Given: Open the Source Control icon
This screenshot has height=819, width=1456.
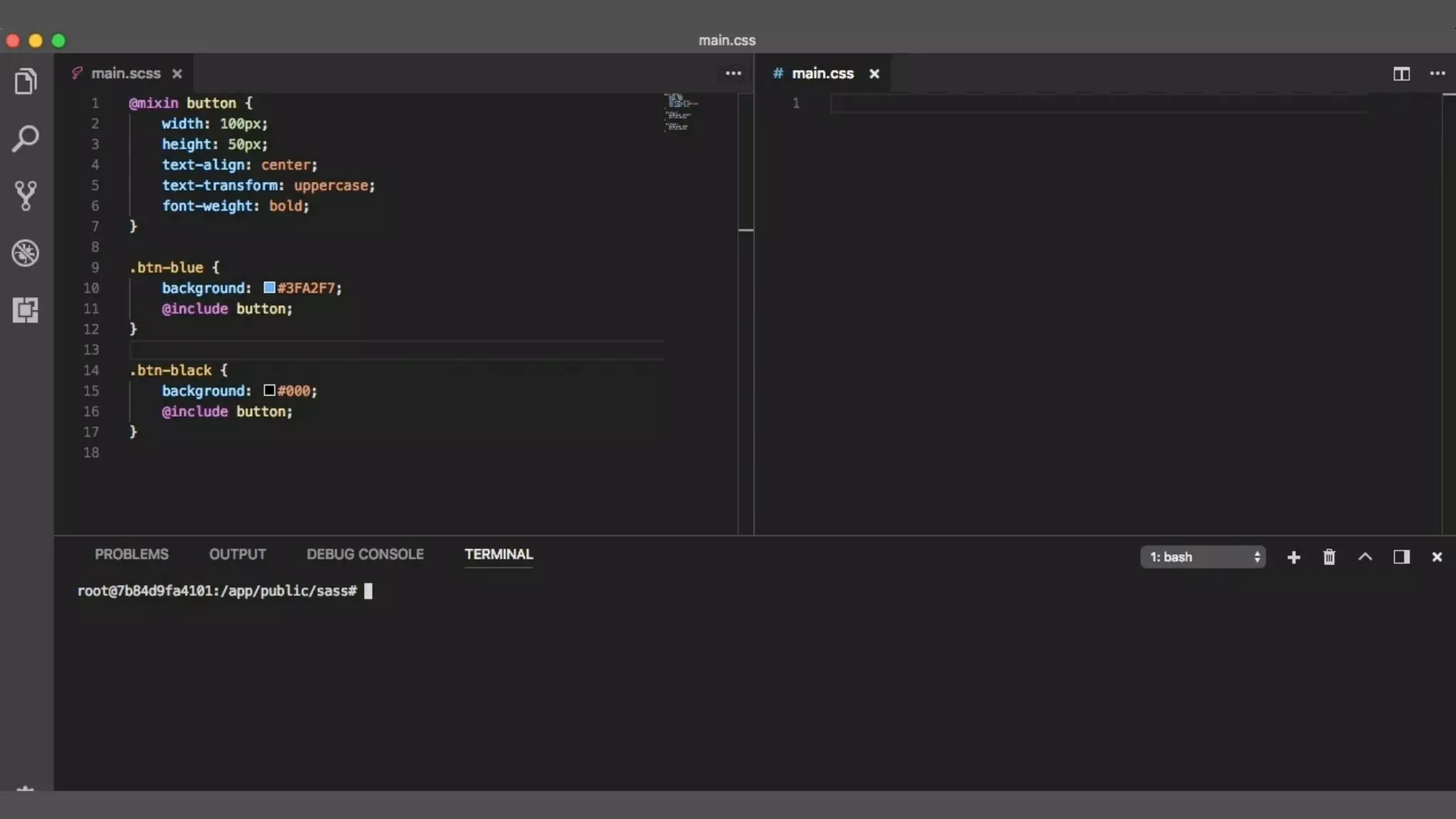Looking at the screenshot, I should tap(26, 196).
